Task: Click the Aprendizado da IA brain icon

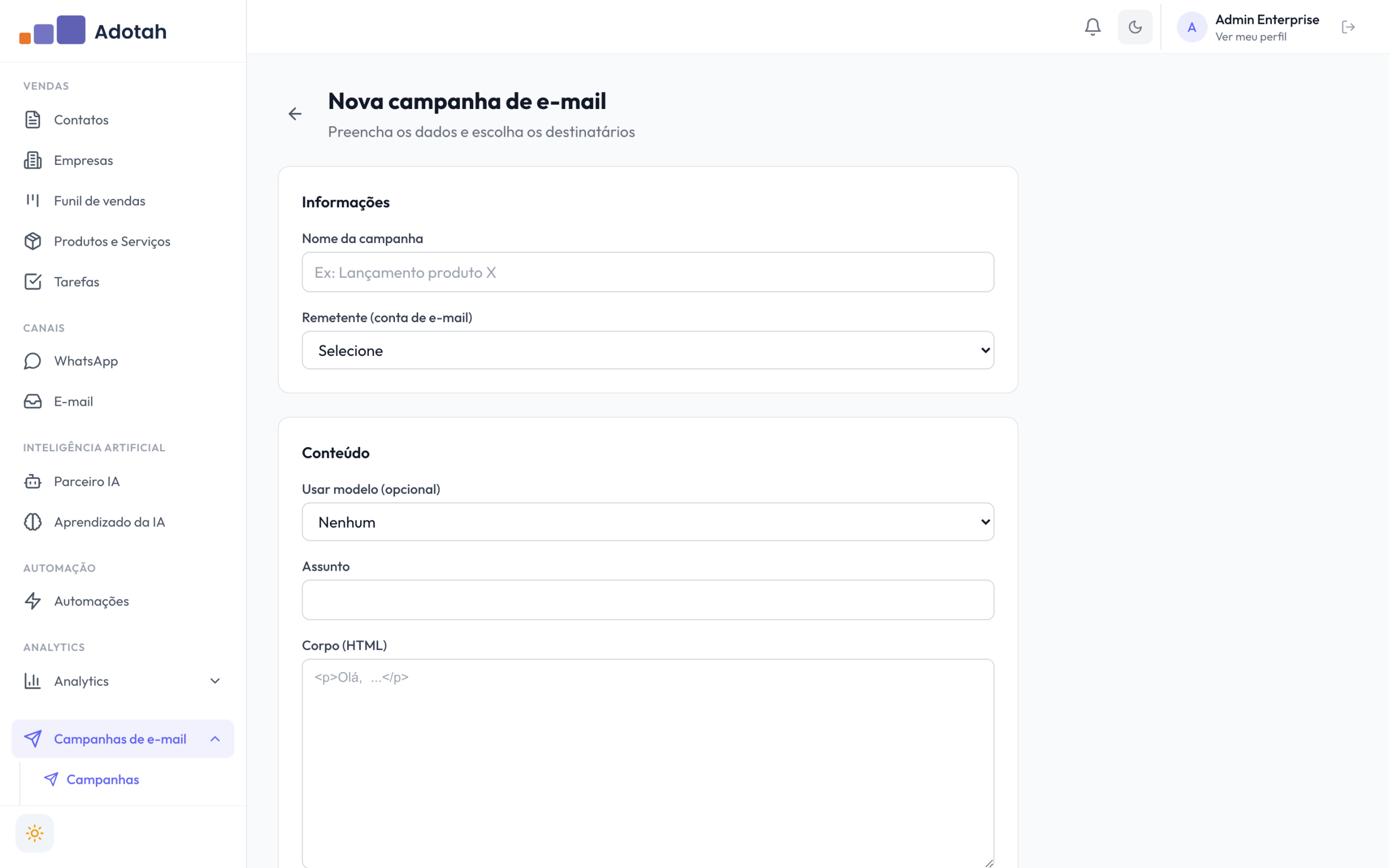Action: point(33,522)
